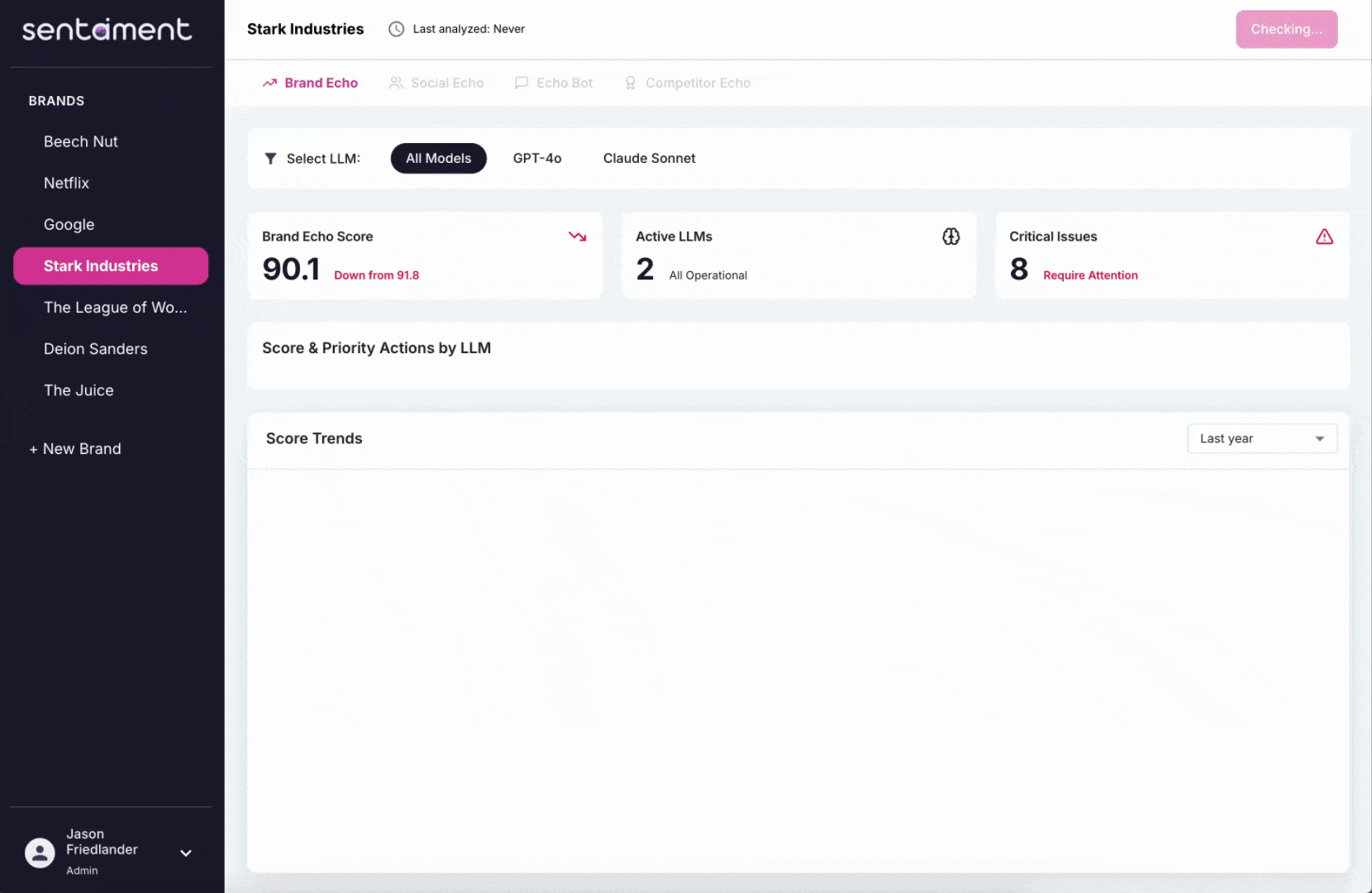
Task: Click the All Operational status text
Action: pos(708,275)
